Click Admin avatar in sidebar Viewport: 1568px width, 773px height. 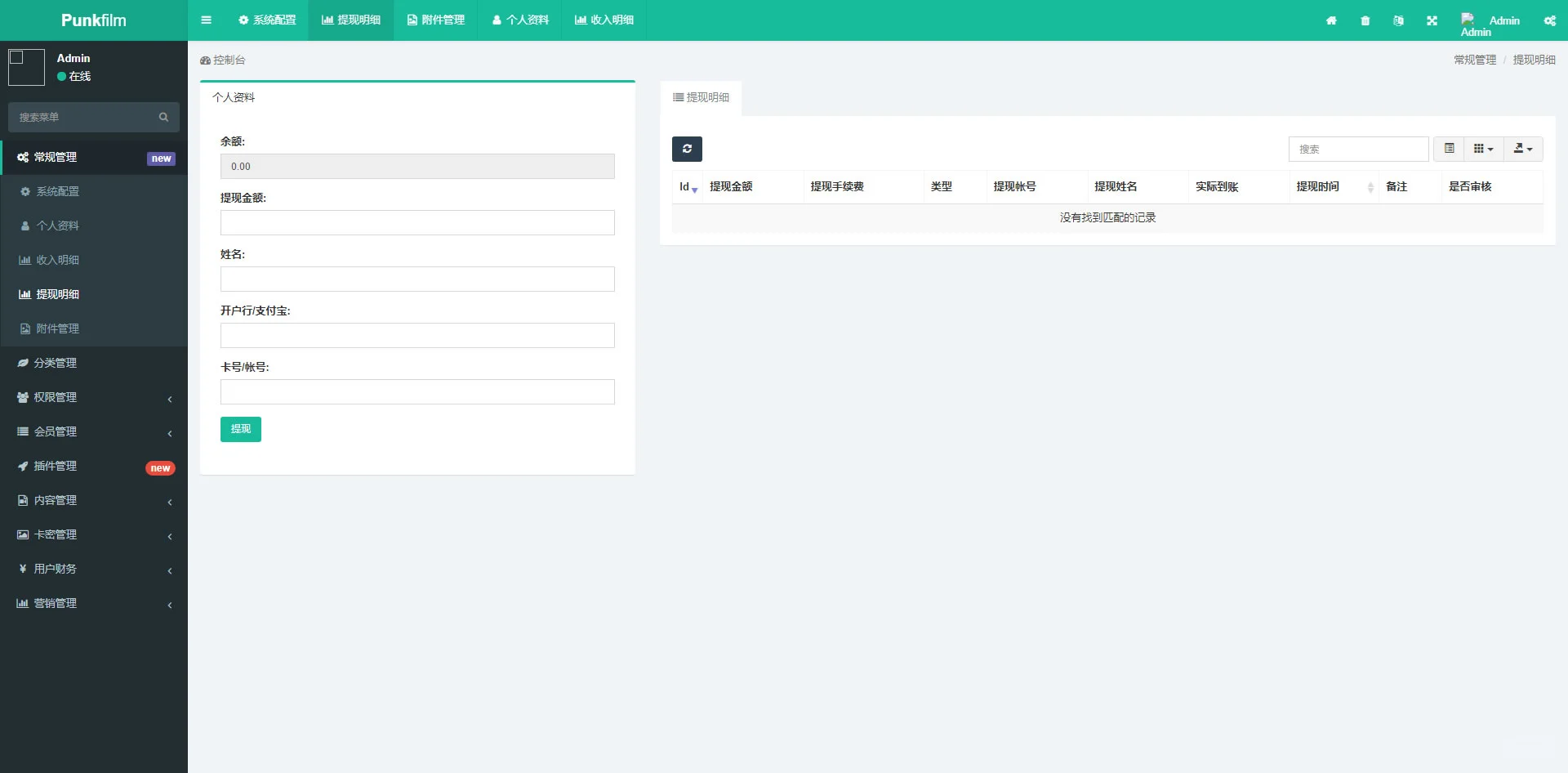26,67
